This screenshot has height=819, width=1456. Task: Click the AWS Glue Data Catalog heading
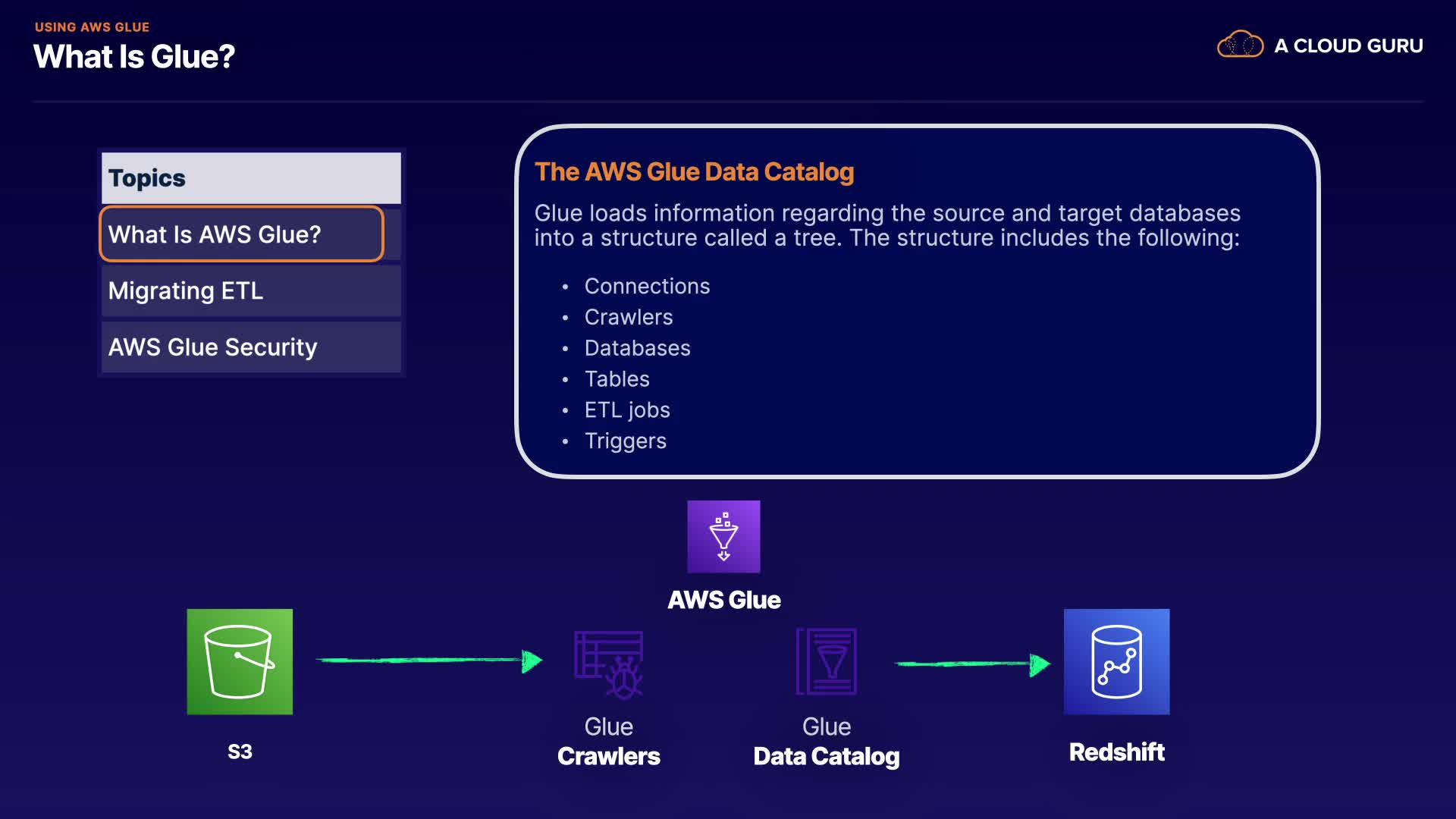tap(694, 172)
